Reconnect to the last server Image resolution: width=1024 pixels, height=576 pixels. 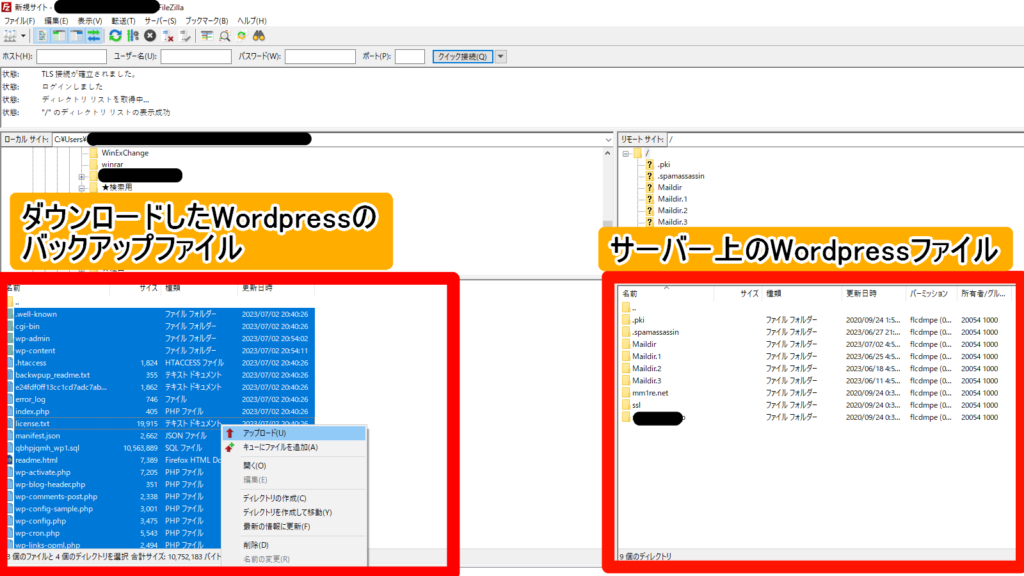tap(185, 36)
